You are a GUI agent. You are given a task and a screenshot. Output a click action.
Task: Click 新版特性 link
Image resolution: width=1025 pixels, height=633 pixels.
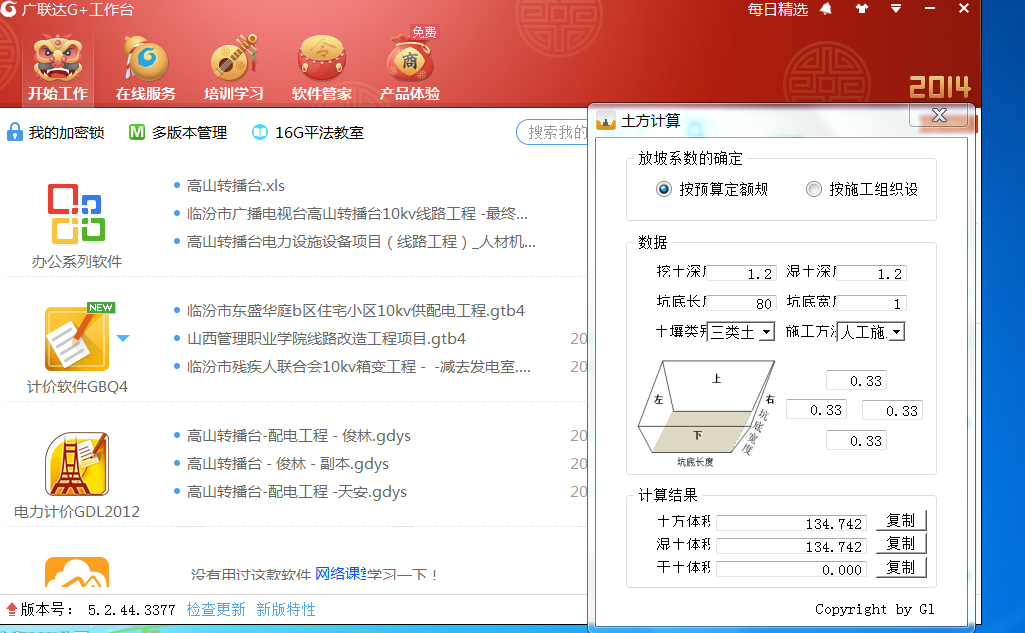pos(286,609)
